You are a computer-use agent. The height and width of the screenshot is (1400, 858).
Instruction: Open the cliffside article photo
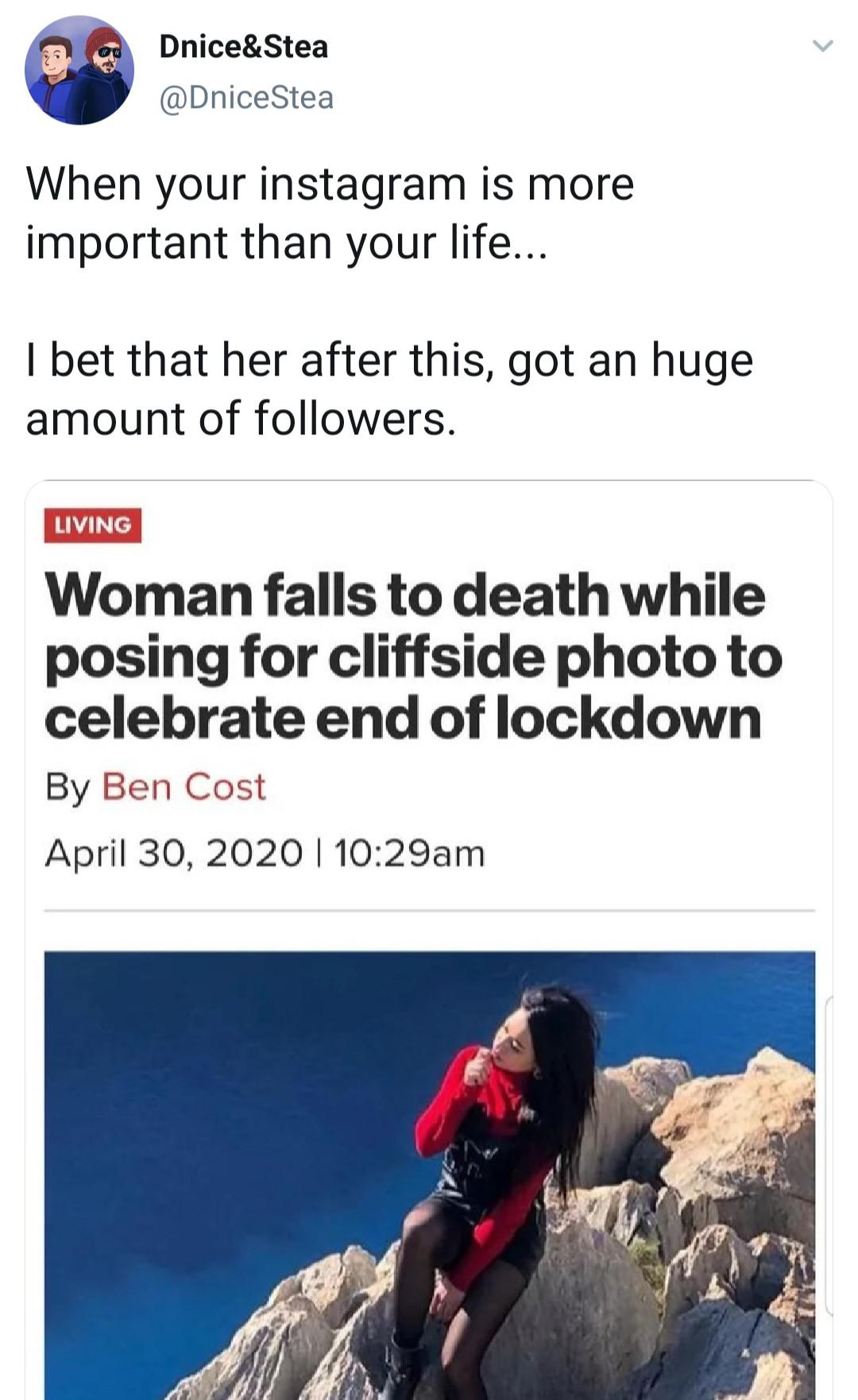[430, 1175]
